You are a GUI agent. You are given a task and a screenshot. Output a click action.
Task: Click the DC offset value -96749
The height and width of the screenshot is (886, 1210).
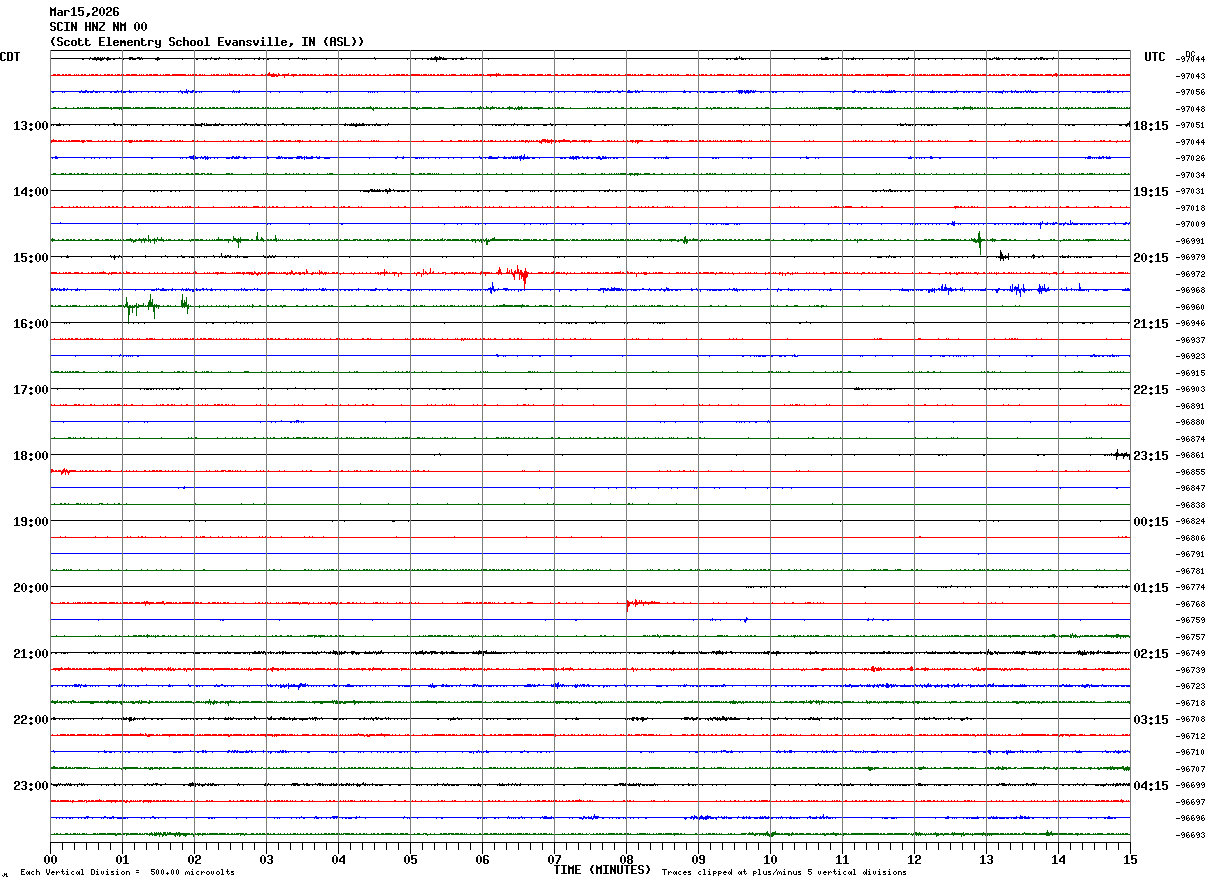[1190, 653]
